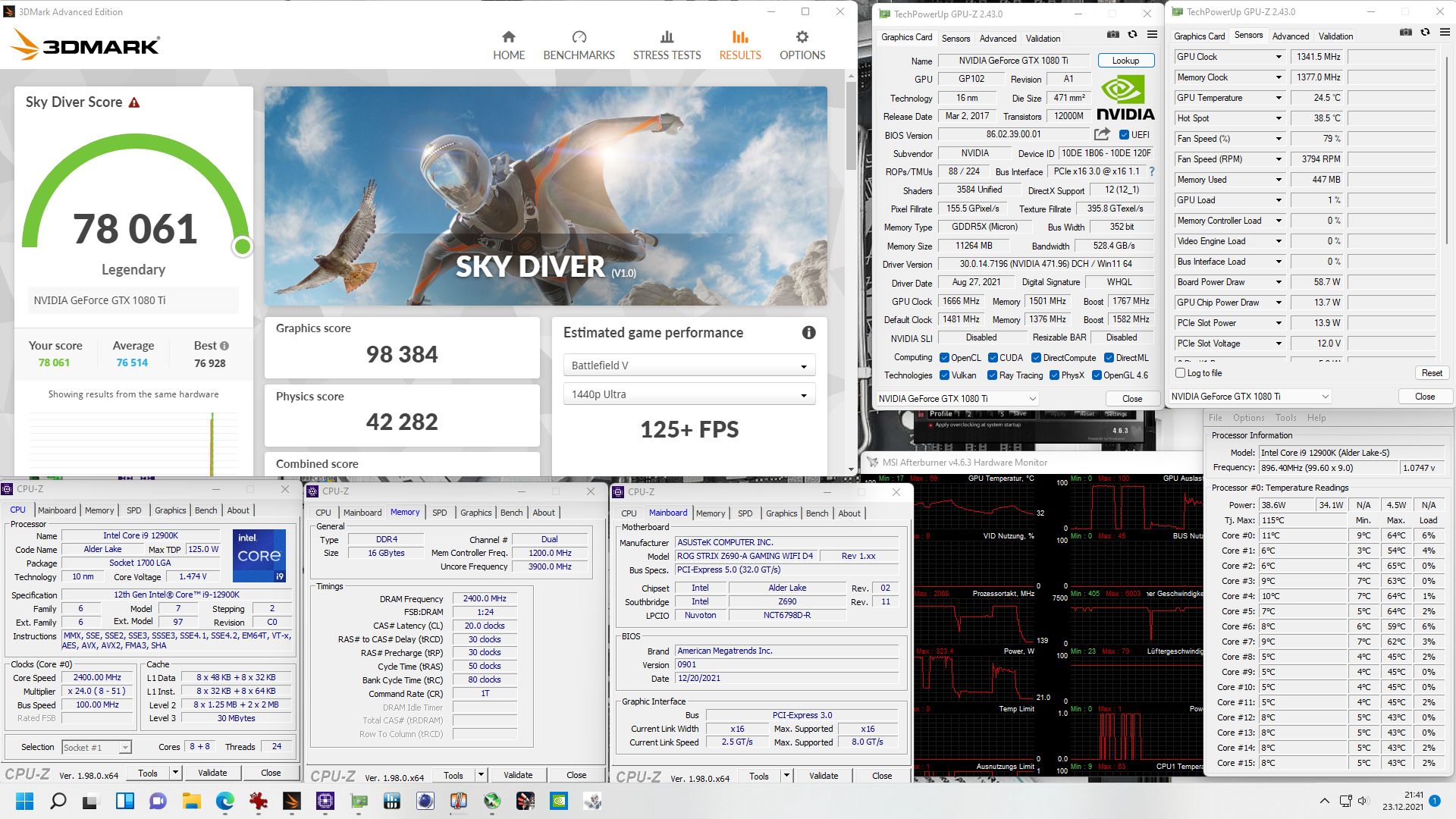
Task: Open the Bench tab in the CPU-Z Memory window
Action: point(511,513)
